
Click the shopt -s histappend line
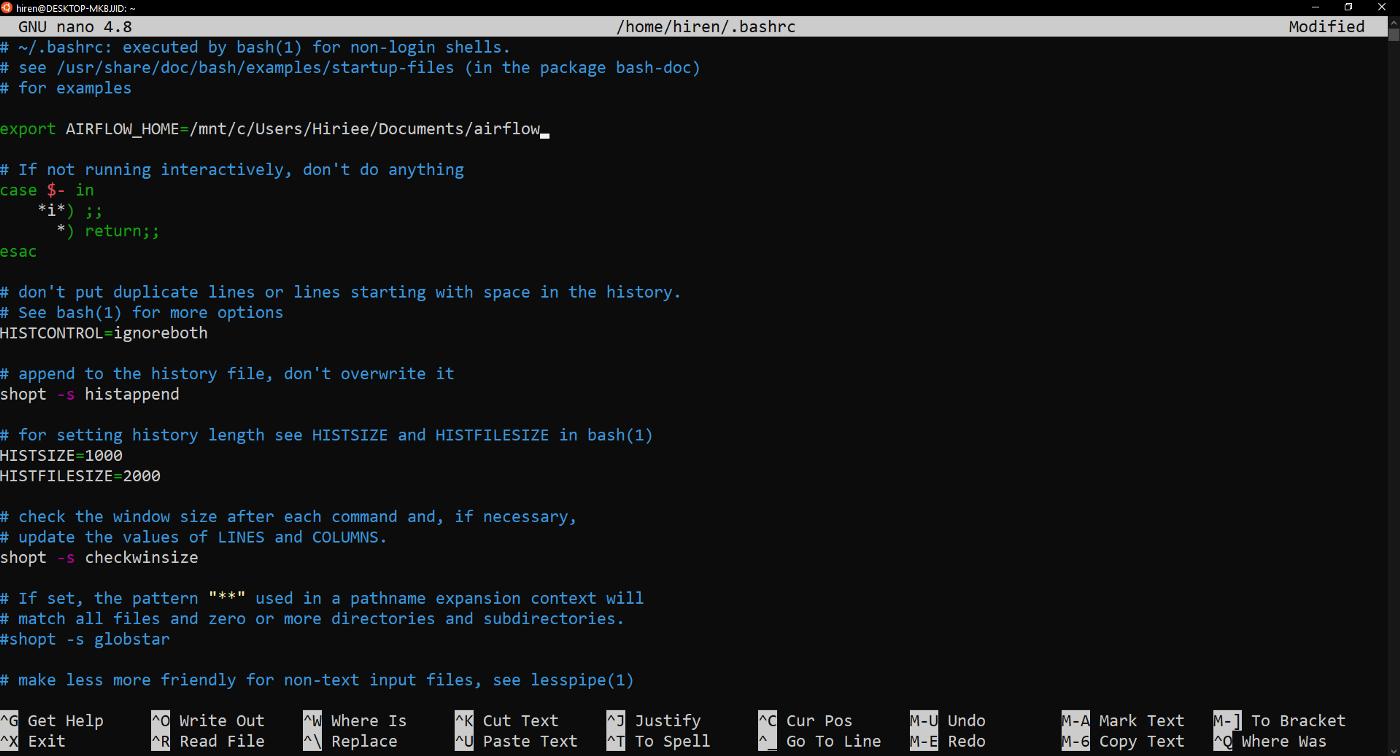tap(90, 394)
